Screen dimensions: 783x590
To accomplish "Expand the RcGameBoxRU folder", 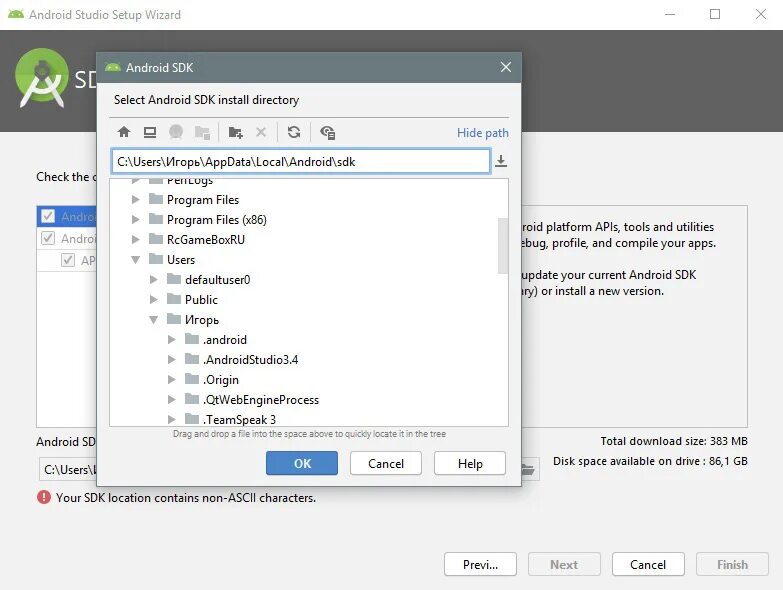I will (x=135, y=240).
